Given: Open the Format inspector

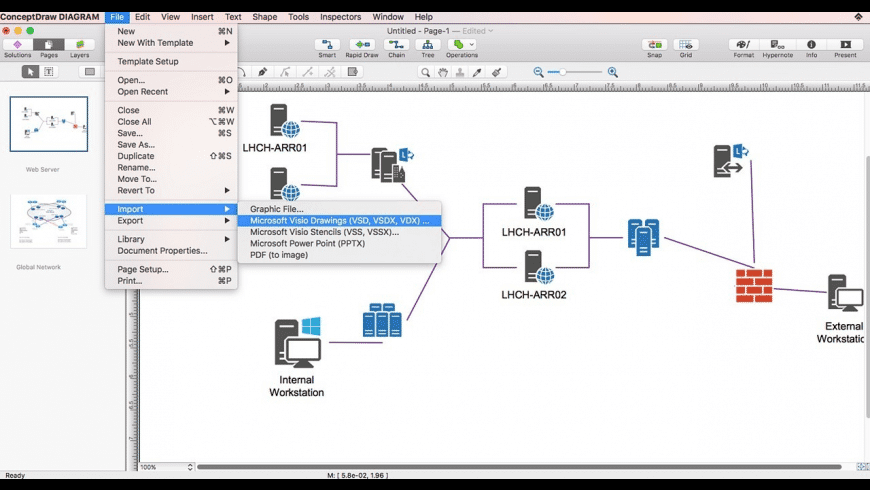Looking at the screenshot, I should point(743,45).
